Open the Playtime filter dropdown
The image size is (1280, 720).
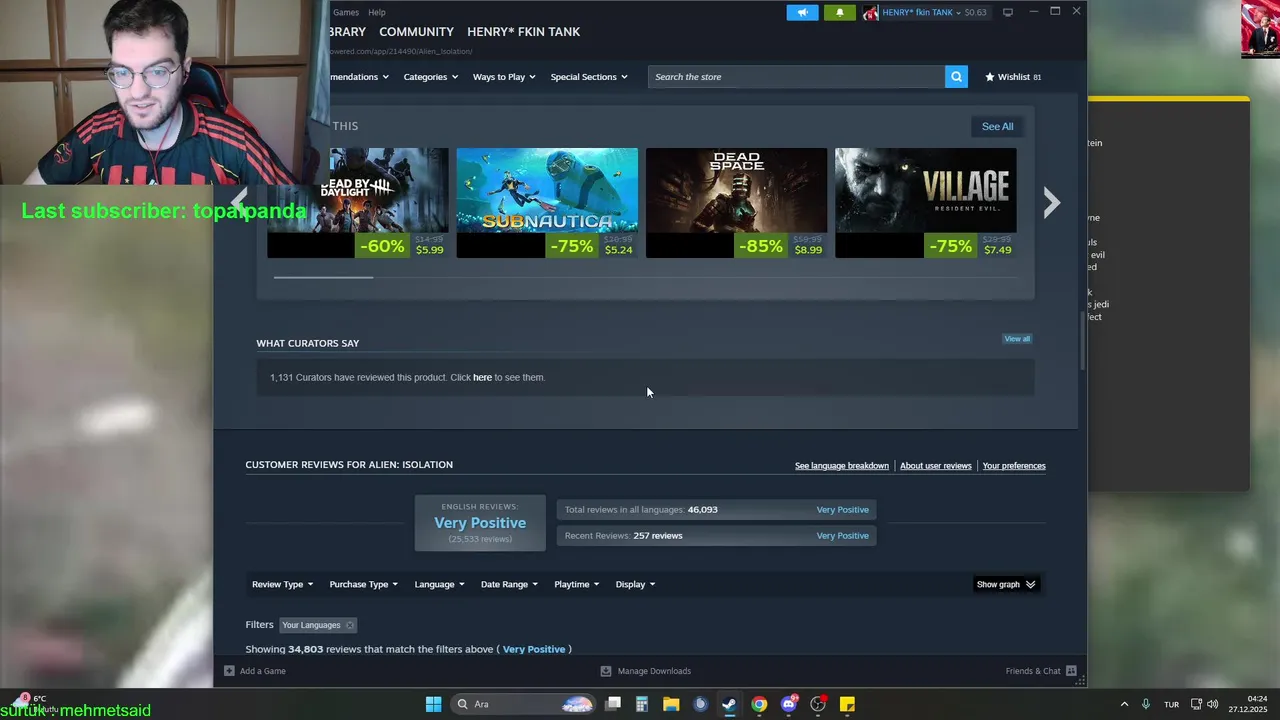577,584
